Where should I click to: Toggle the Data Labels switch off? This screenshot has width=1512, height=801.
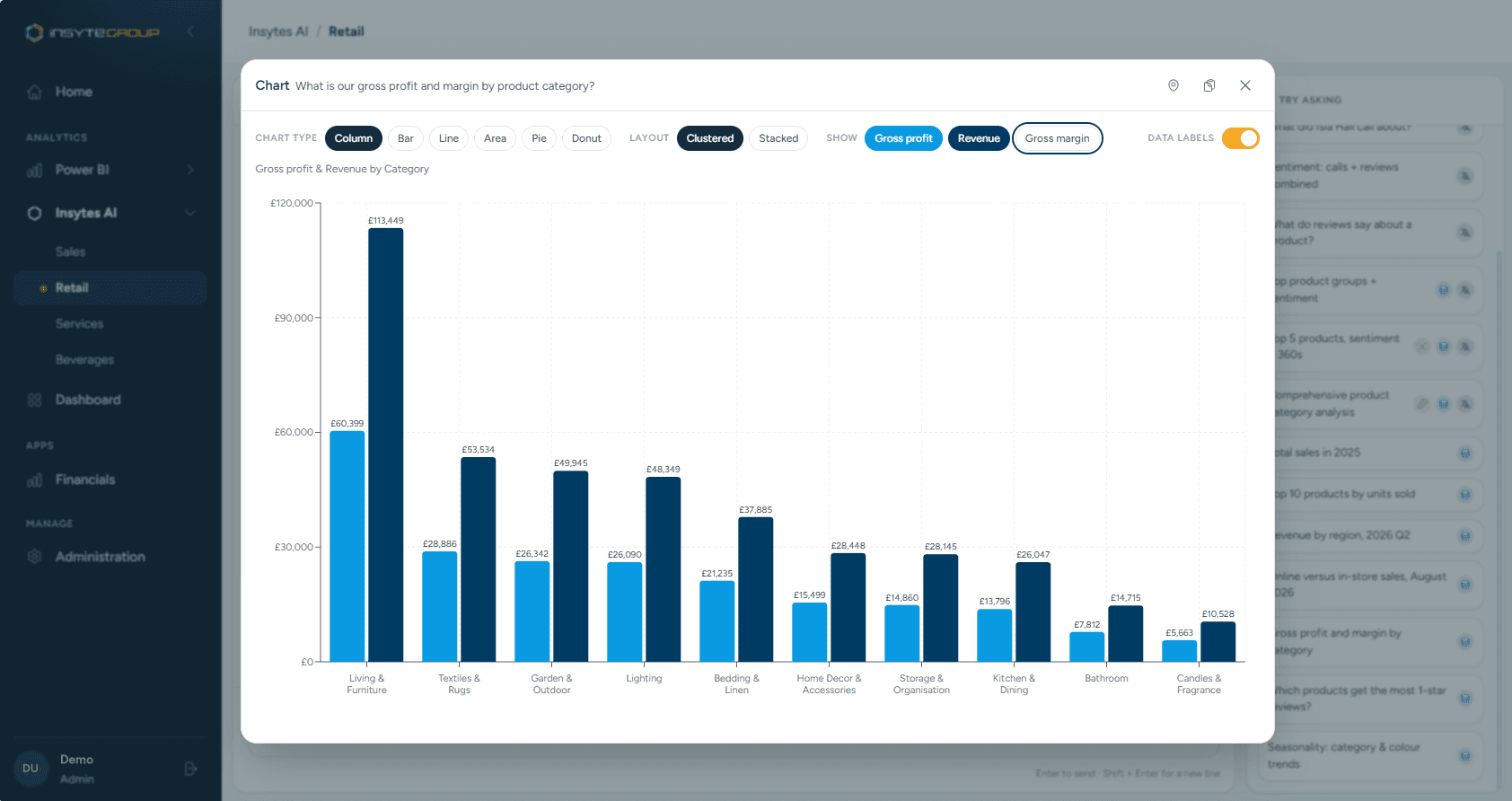(1241, 138)
